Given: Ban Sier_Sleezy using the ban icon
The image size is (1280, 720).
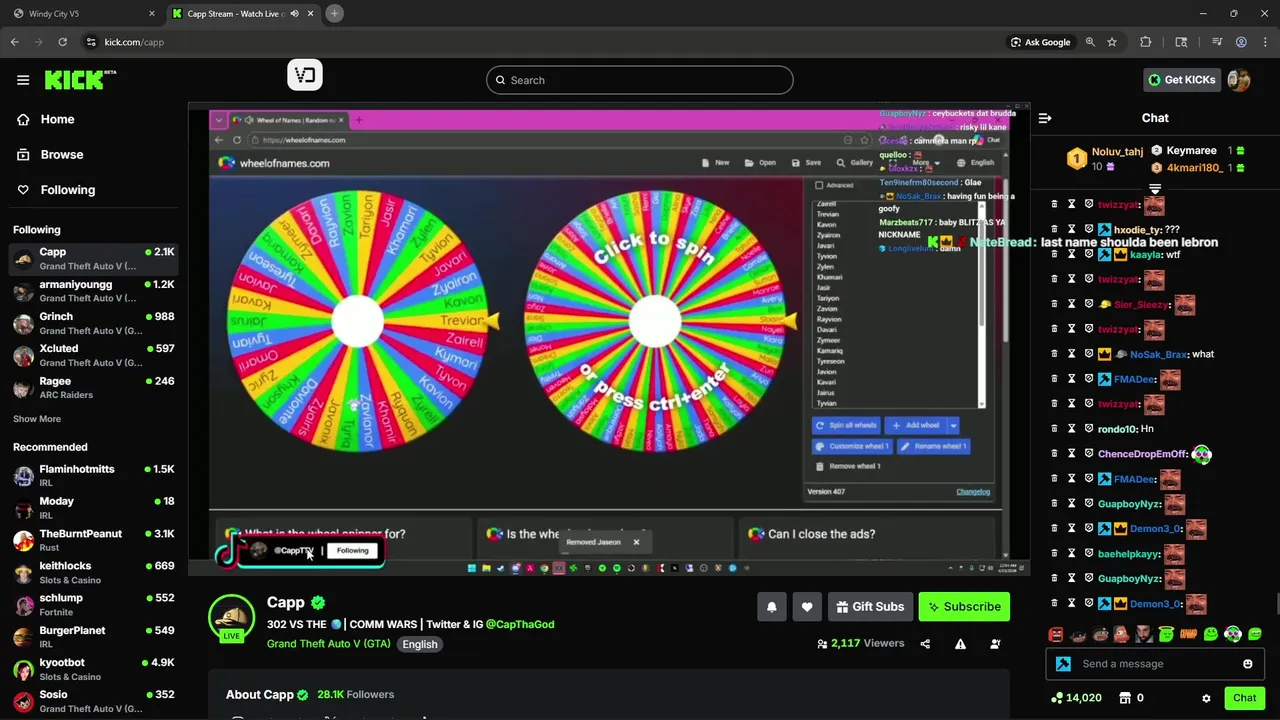Looking at the screenshot, I should click(x=1089, y=305).
